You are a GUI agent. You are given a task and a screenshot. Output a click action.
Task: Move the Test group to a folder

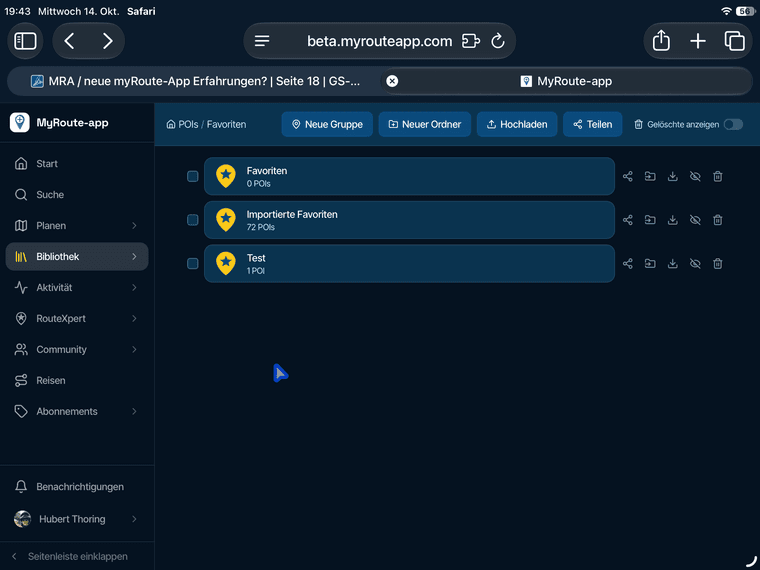tap(650, 264)
